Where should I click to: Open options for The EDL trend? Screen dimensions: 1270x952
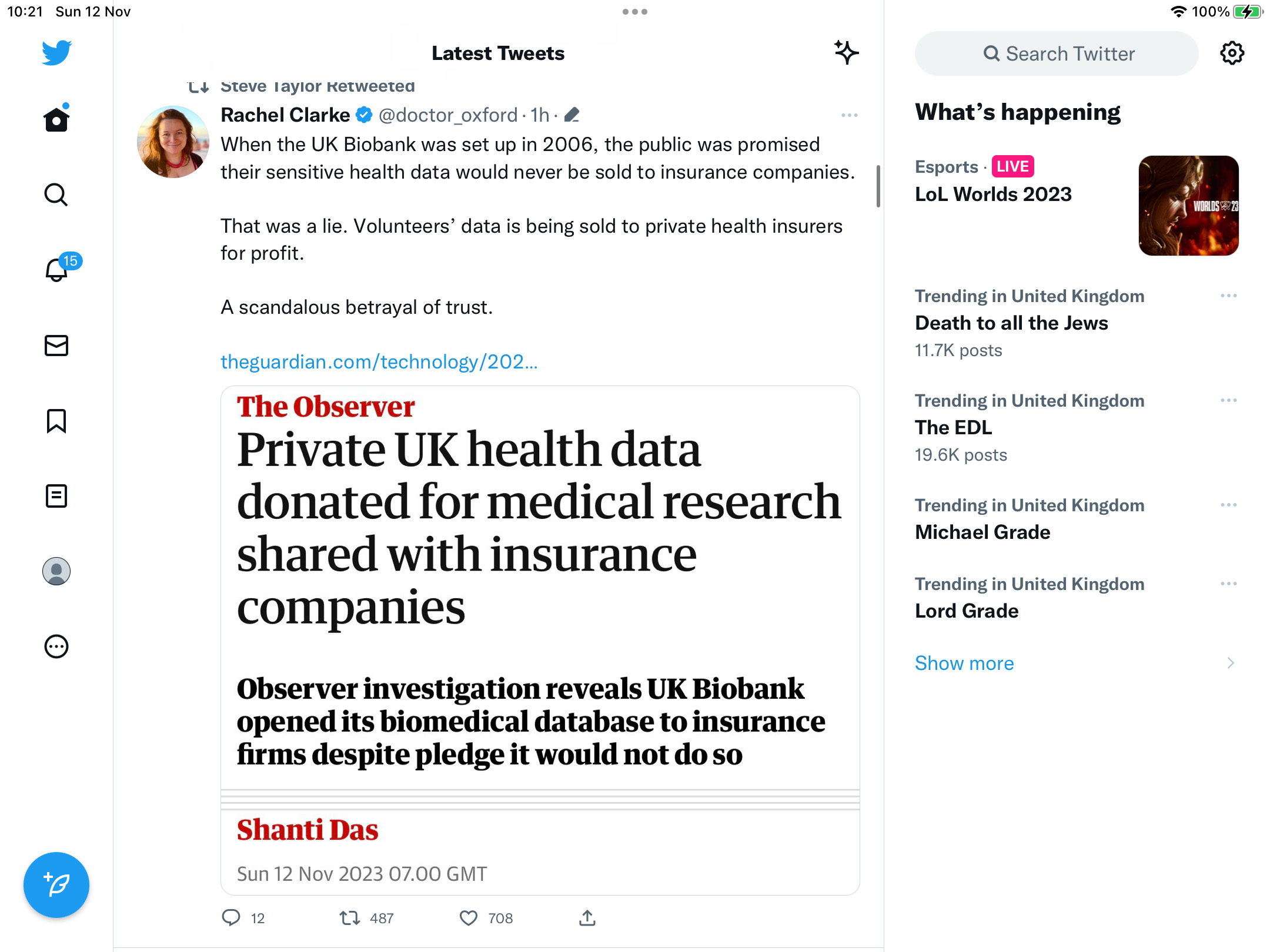[1229, 401]
